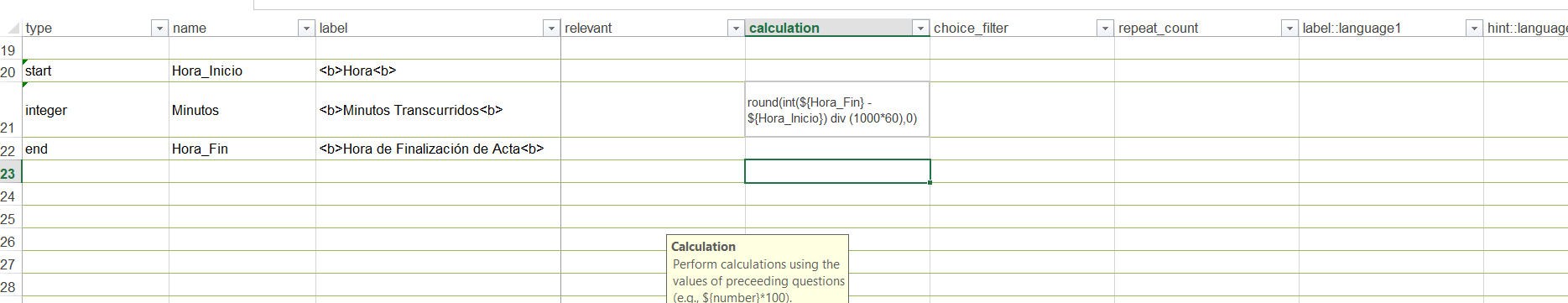Select row header 20
This screenshot has height=303, width=1568.
pos(10,71)
